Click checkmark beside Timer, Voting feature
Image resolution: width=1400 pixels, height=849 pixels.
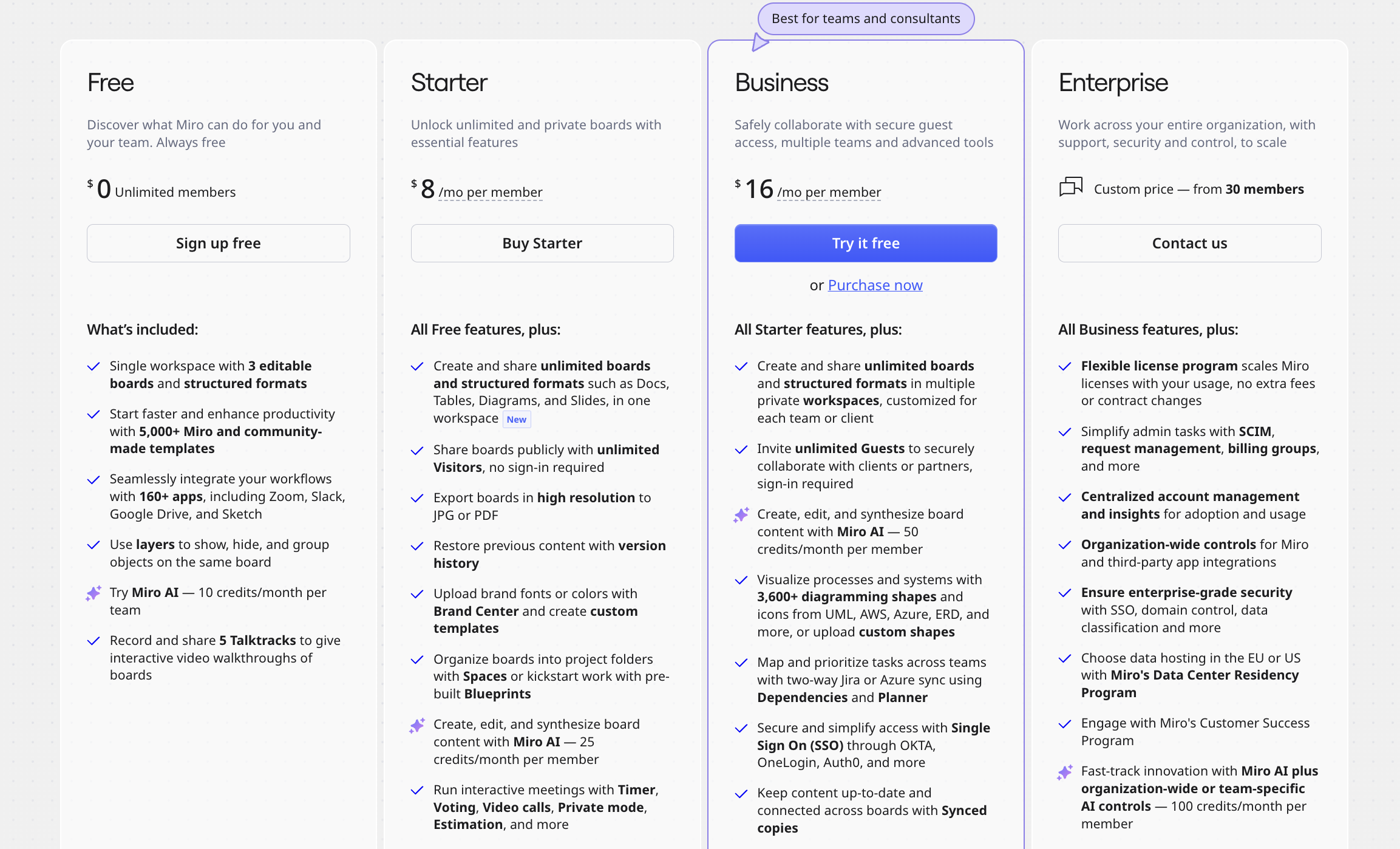417,790
